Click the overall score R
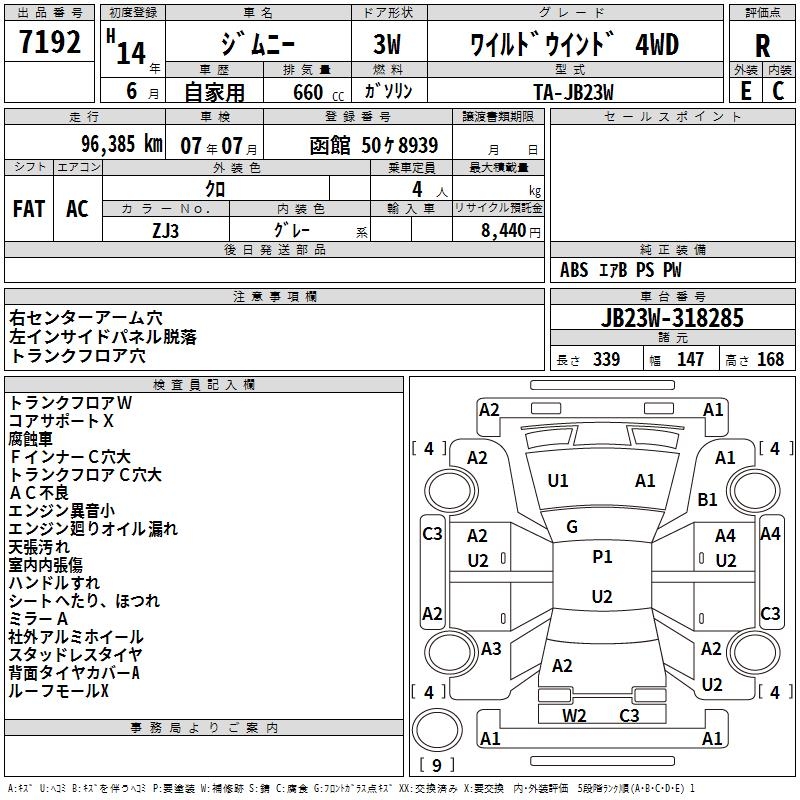This screenshot has width=800, height=800. click(762, 45)
